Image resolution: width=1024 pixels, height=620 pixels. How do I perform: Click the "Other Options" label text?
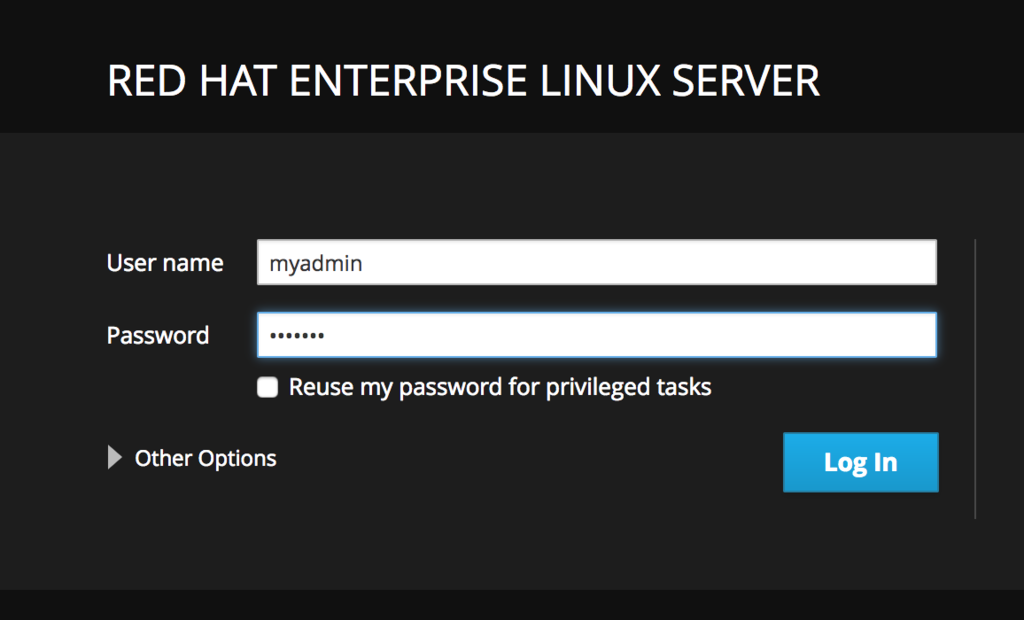point(205,458)
